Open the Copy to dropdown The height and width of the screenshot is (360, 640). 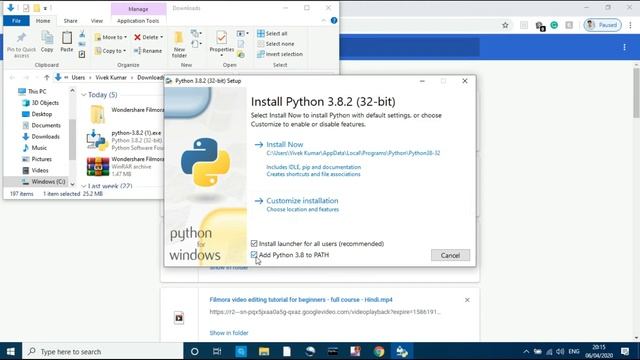110,51
